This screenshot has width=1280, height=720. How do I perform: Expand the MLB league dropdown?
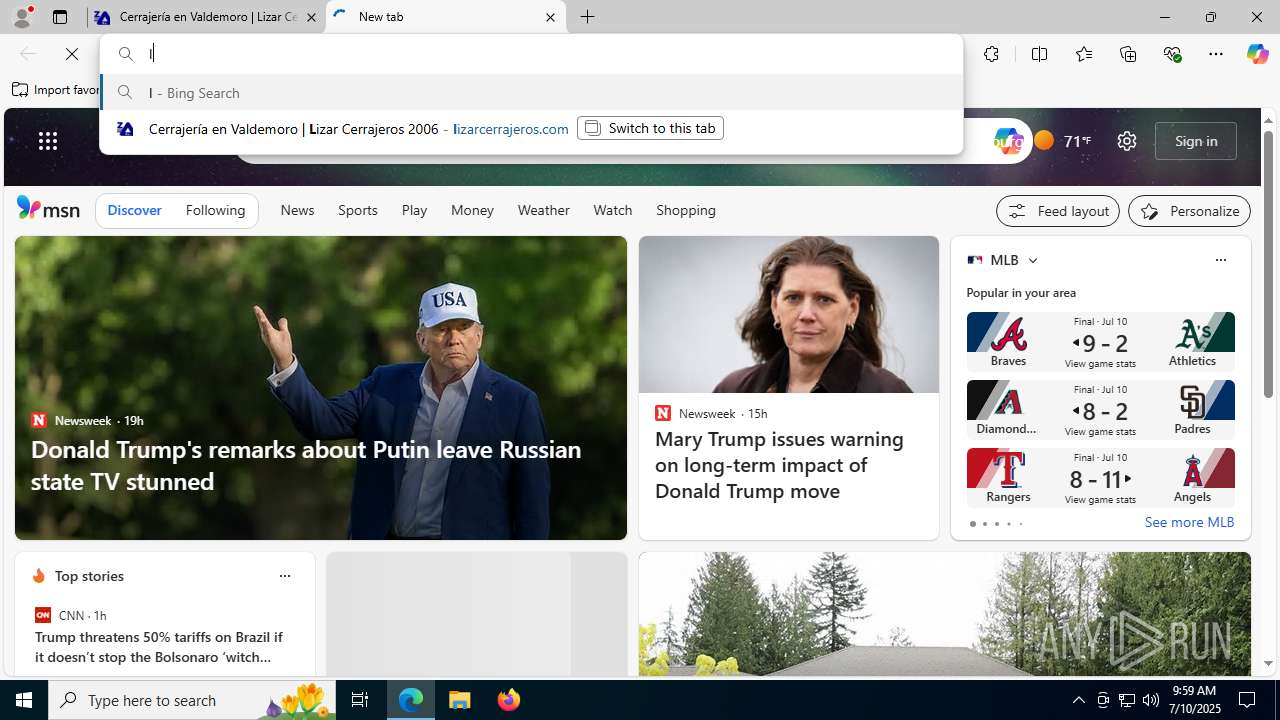pyautogui.click(x=1032, y=260)
